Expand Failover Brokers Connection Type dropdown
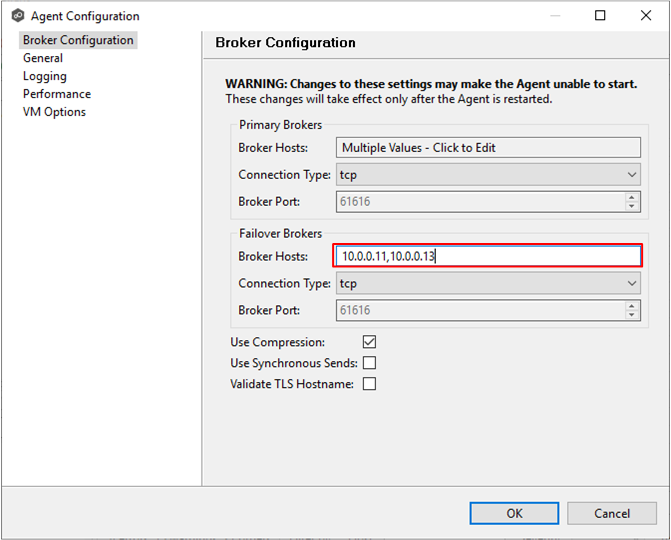 pos(488,283)
